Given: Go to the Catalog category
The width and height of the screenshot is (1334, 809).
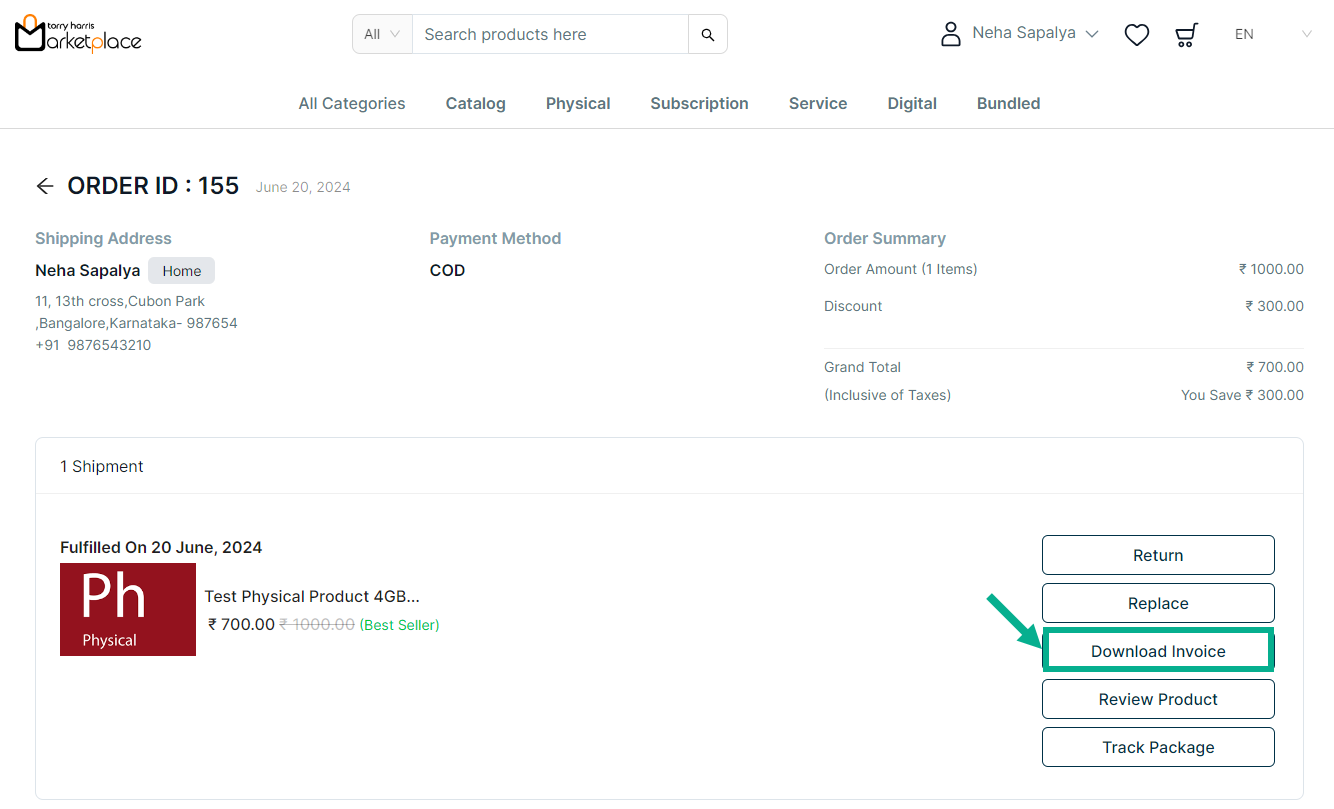Looking at the screenshot, I should tap(475, 104).
